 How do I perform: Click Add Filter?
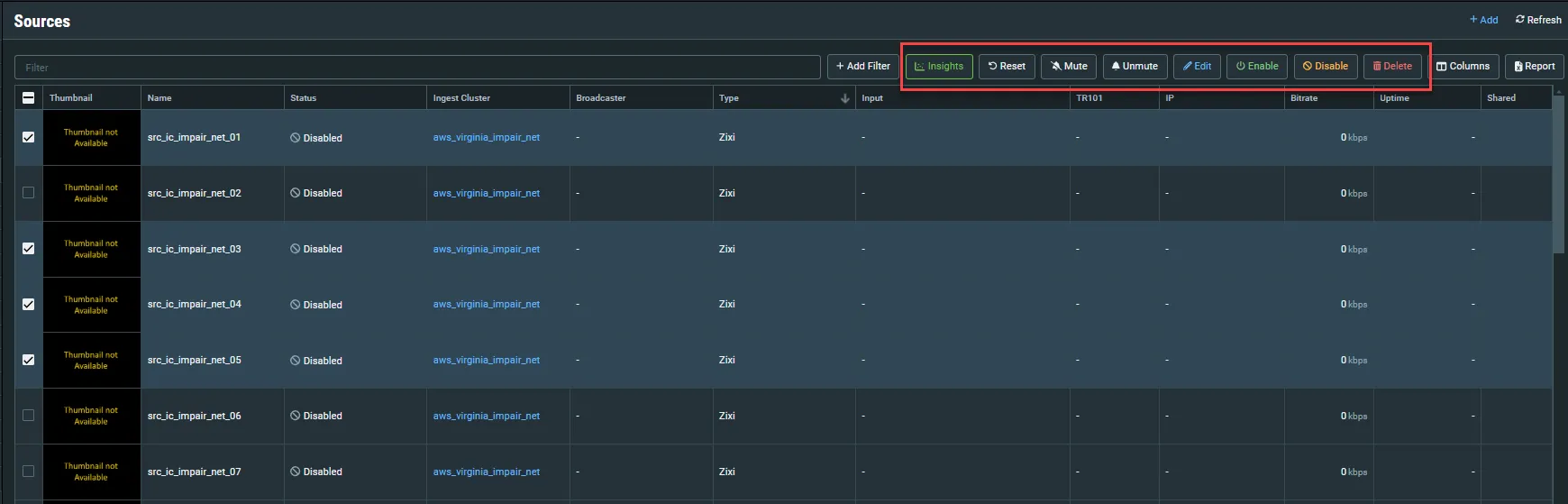[862, 66]
